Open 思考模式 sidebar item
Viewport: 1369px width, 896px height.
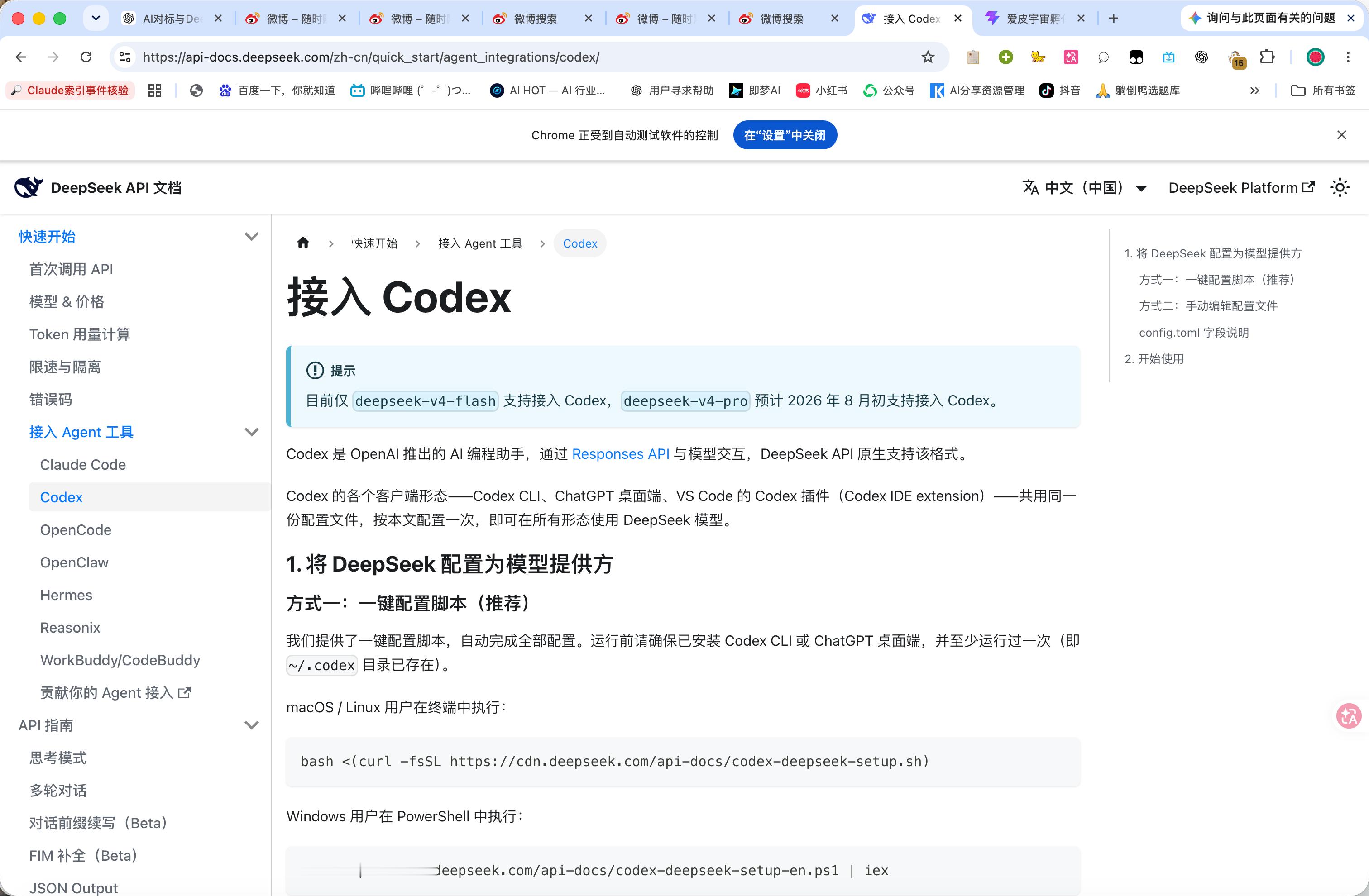point(58,758)
